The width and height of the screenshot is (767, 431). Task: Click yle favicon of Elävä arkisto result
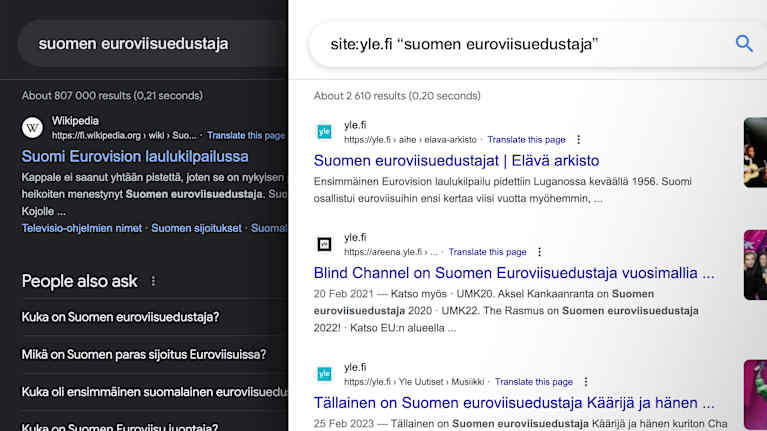[x=324, y=132]
